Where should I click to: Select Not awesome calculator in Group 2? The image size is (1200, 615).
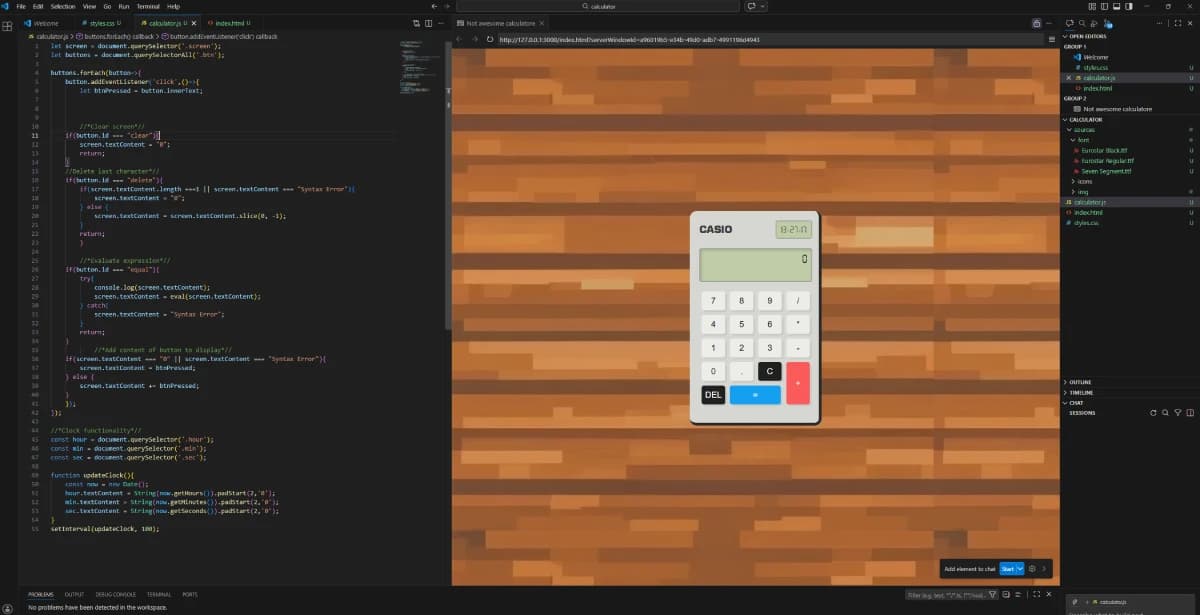coord(1130,109)
